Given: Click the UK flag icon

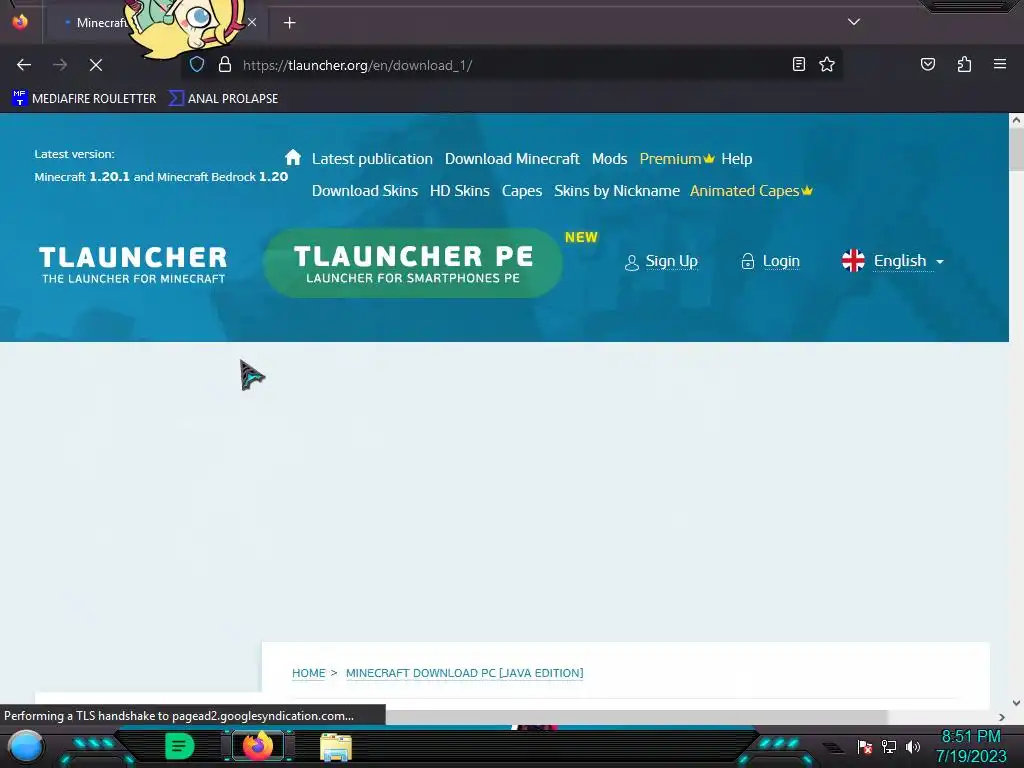Looking at the screenshot, I should click(853, 261).
